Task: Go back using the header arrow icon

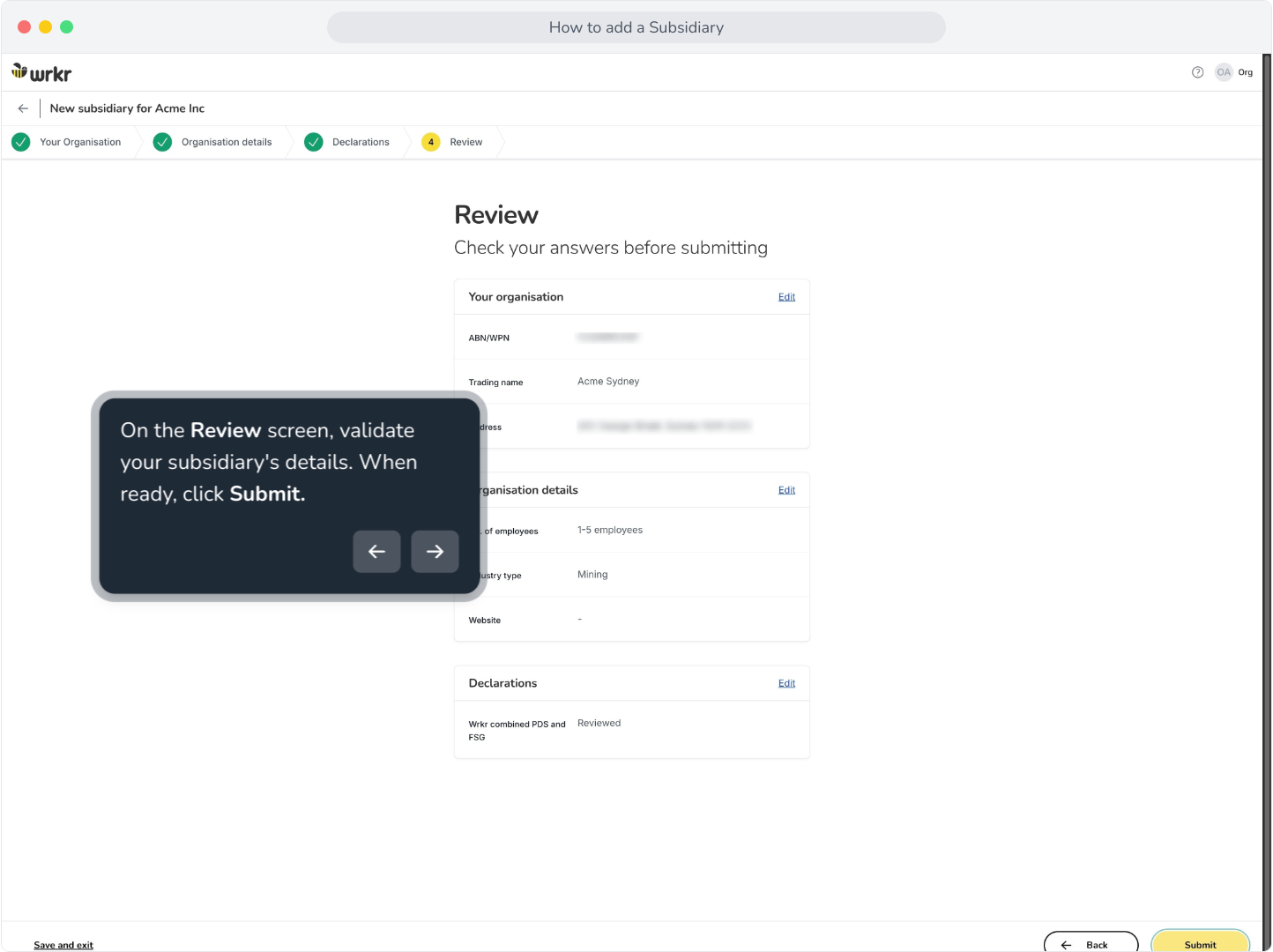Action: click(x=23, y=108)
